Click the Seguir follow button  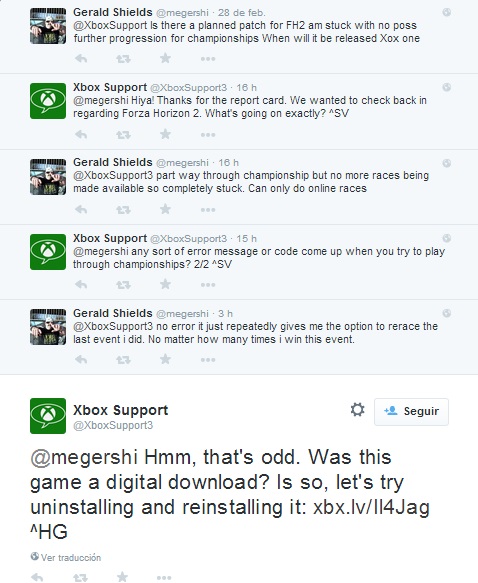tap(411, 411)
